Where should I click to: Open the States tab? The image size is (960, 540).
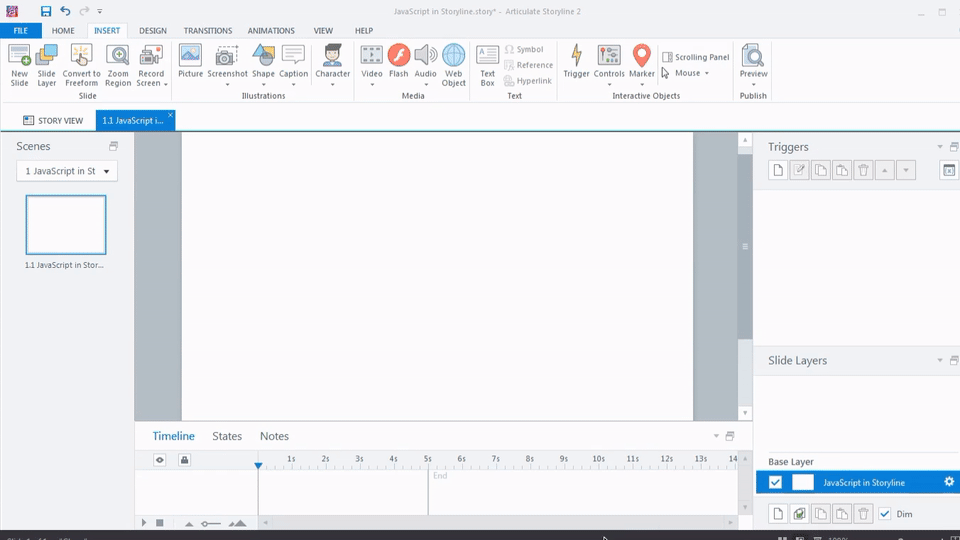227,436
